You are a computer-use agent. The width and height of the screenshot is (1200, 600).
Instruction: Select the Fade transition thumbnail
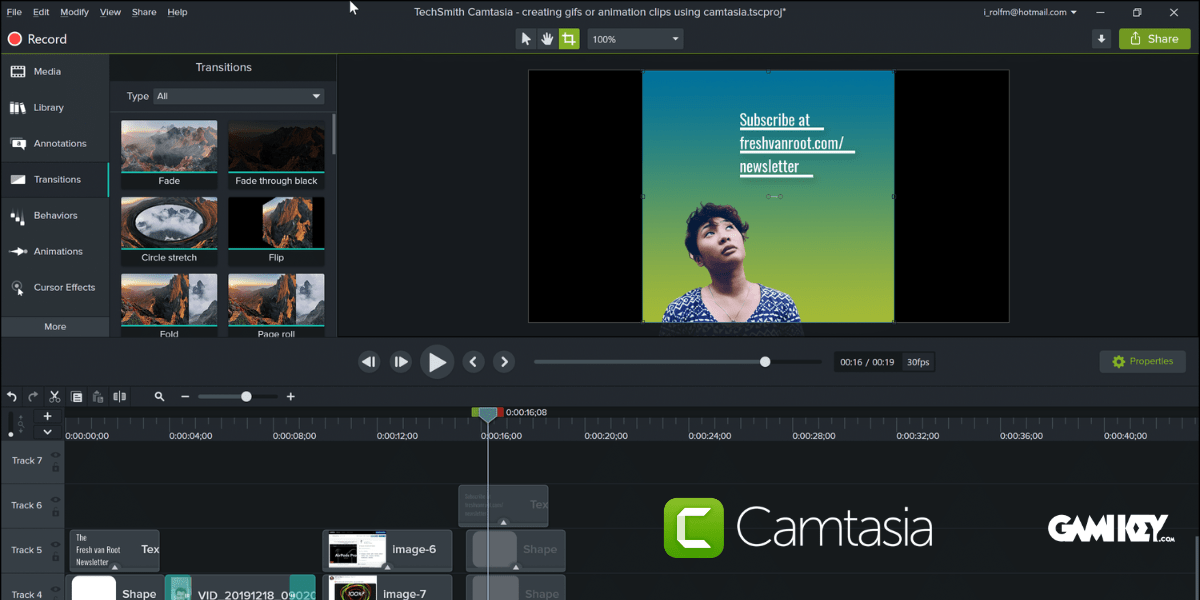(168, 145)
